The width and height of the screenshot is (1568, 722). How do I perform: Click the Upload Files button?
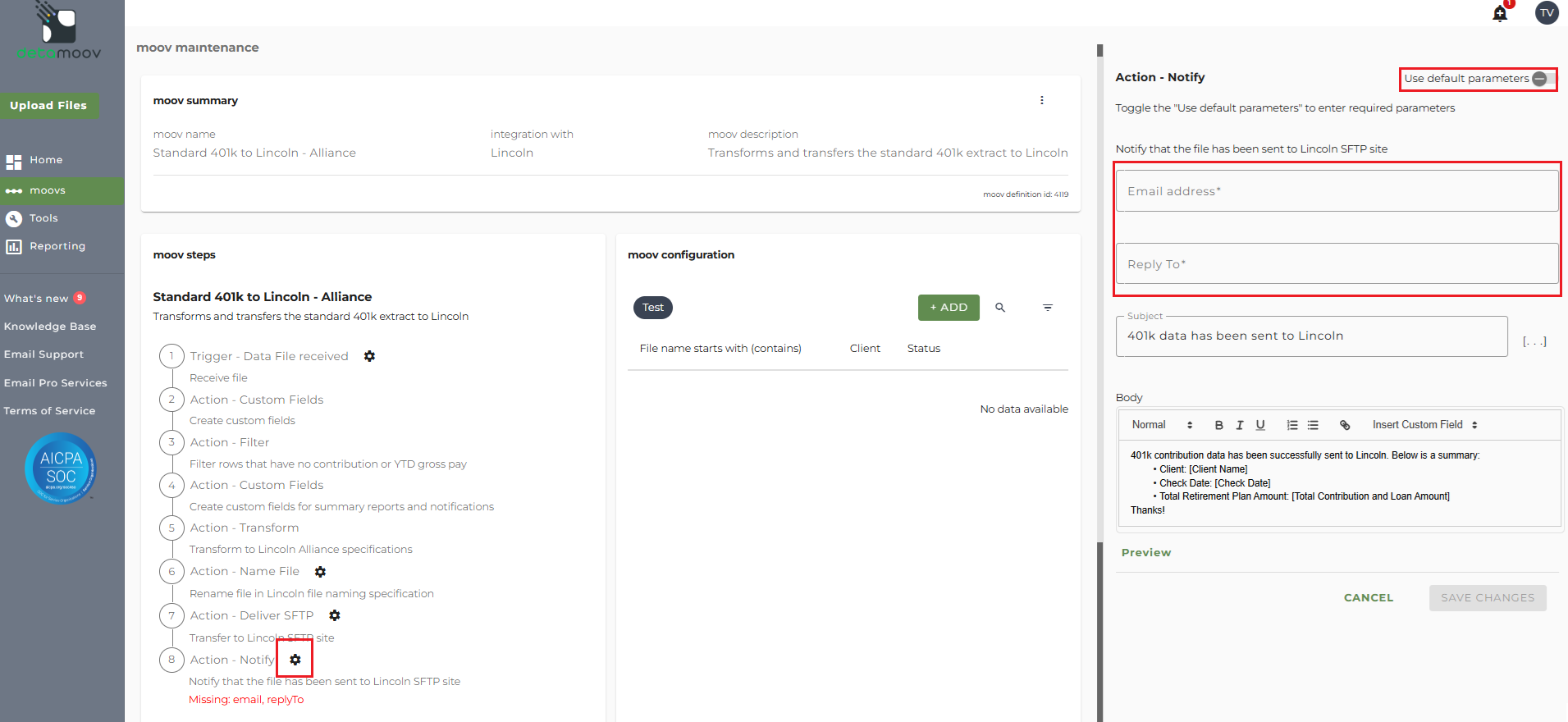coord(48,106)
